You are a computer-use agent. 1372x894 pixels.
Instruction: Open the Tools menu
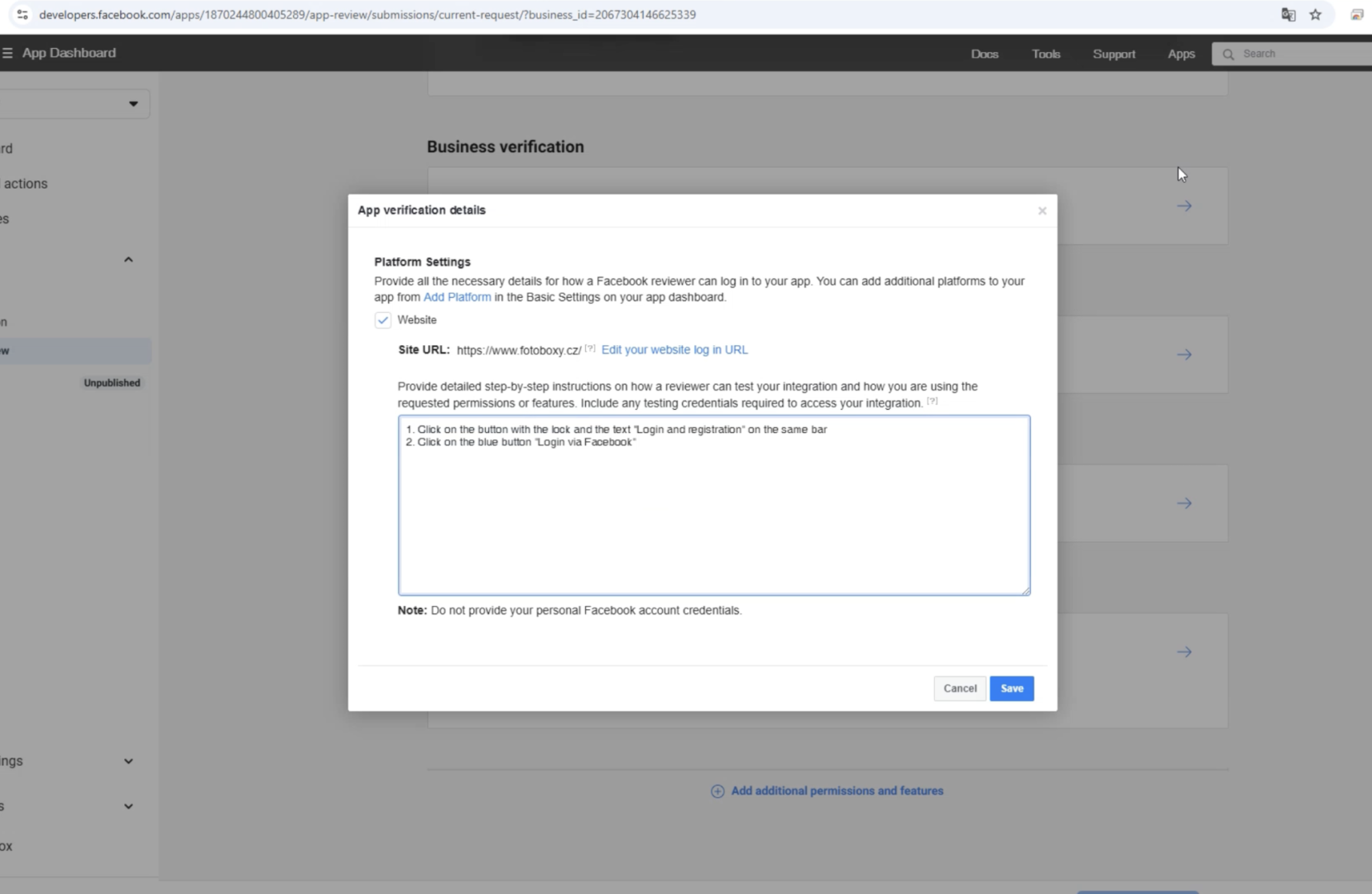(x=1046, y=54)
